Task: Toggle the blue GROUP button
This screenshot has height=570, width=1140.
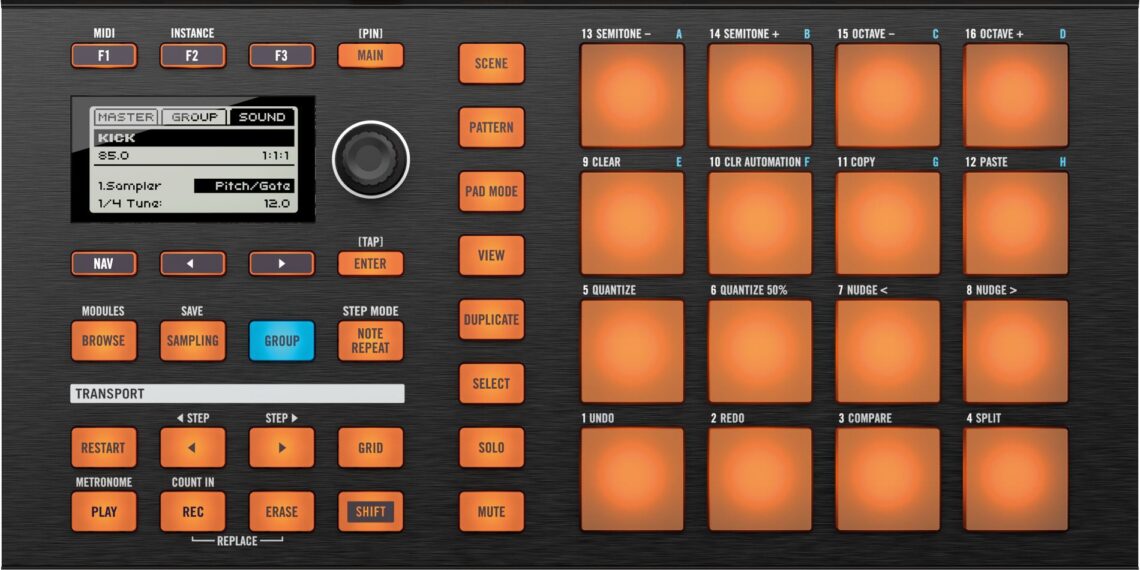Action: pos(281,341)
